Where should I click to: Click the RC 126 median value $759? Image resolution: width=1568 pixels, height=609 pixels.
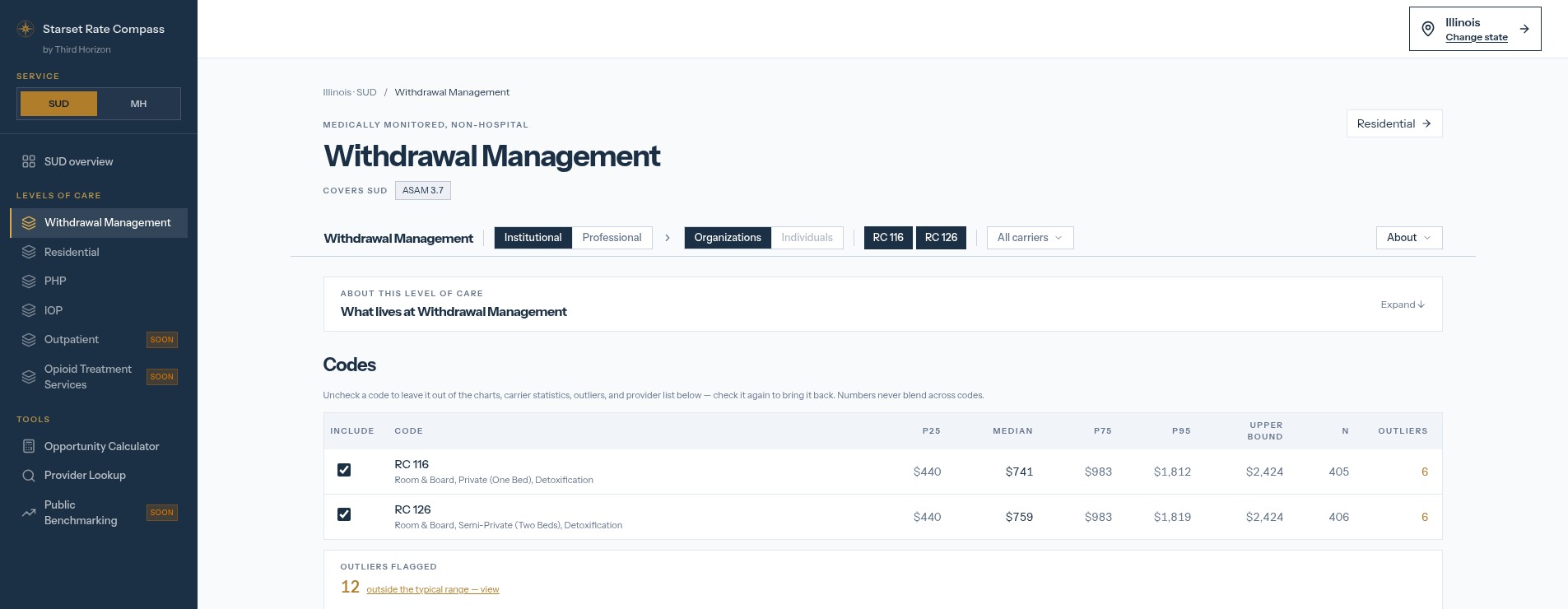(1019, 517)
